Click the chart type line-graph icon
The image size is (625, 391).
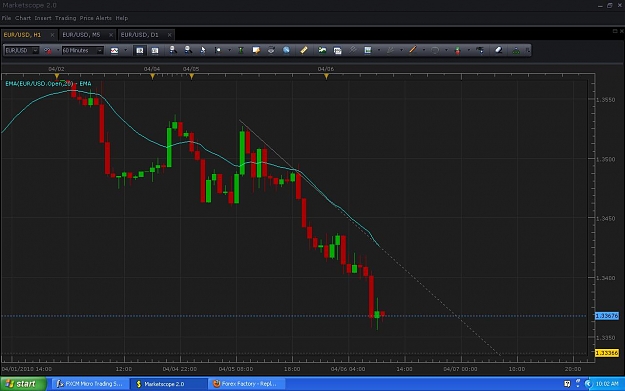114,51
